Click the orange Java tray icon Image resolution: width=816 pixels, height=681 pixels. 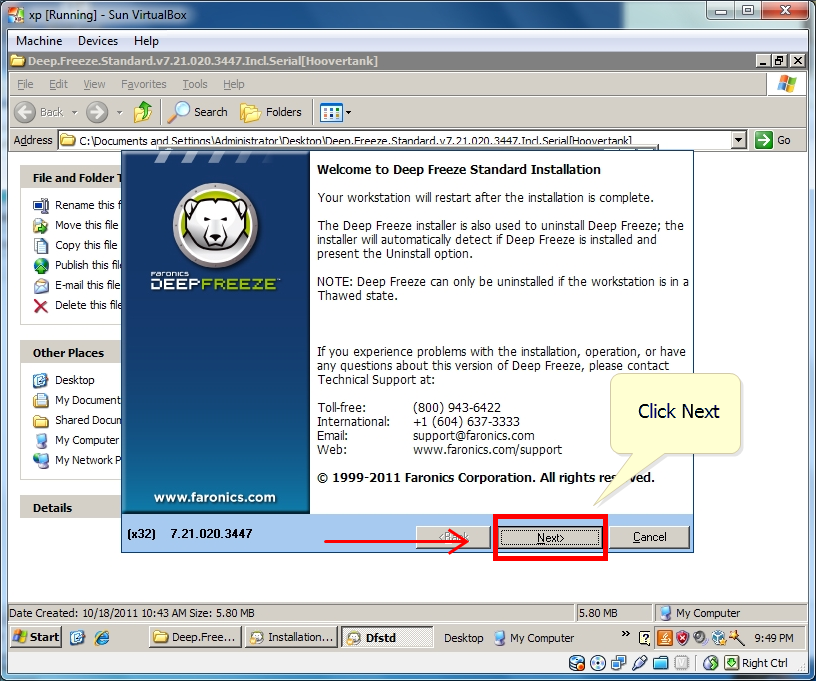click(x=665, y=638)
